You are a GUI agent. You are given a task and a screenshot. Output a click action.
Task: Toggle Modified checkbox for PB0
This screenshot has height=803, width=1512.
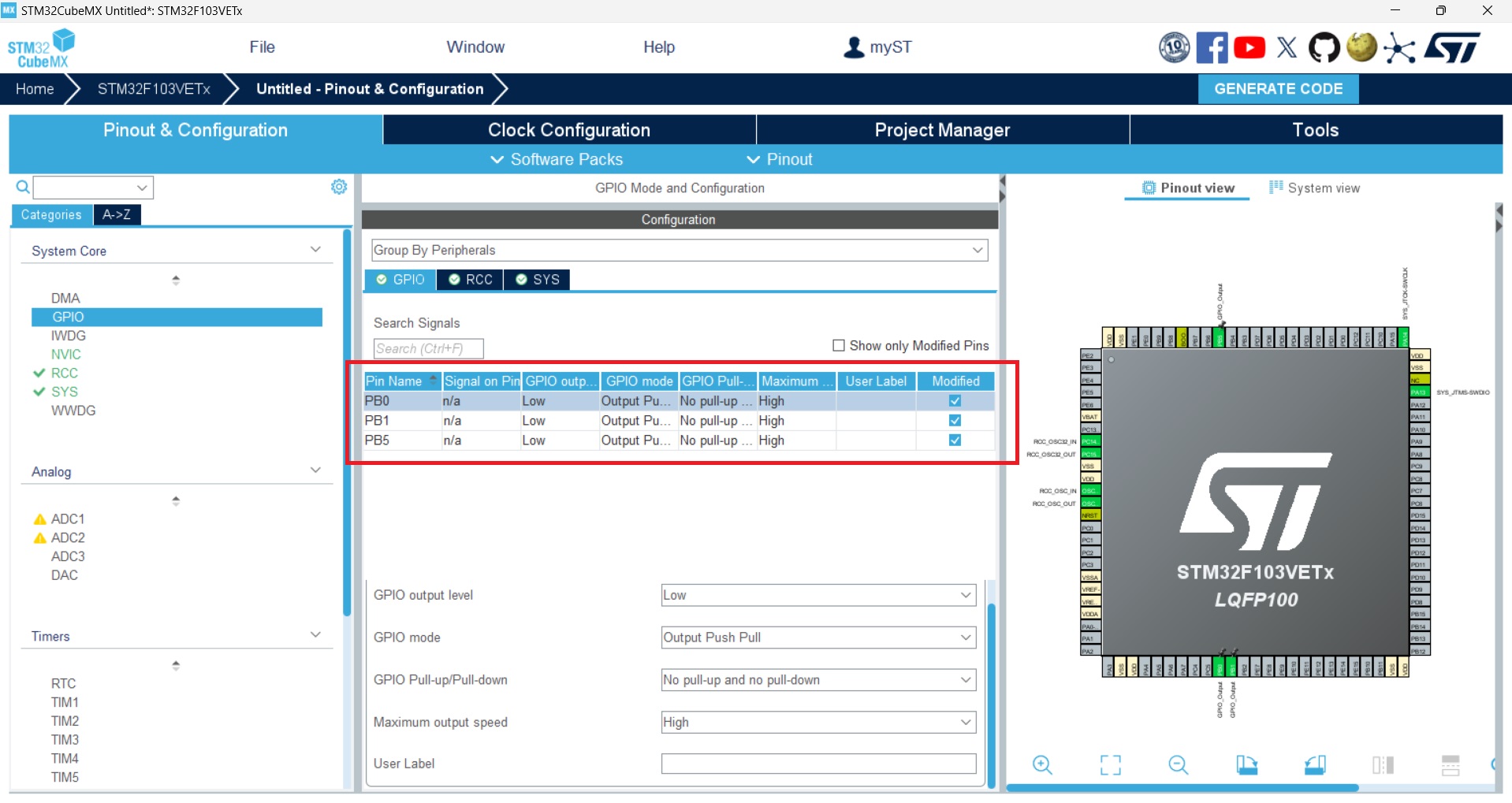pos(955,400)
